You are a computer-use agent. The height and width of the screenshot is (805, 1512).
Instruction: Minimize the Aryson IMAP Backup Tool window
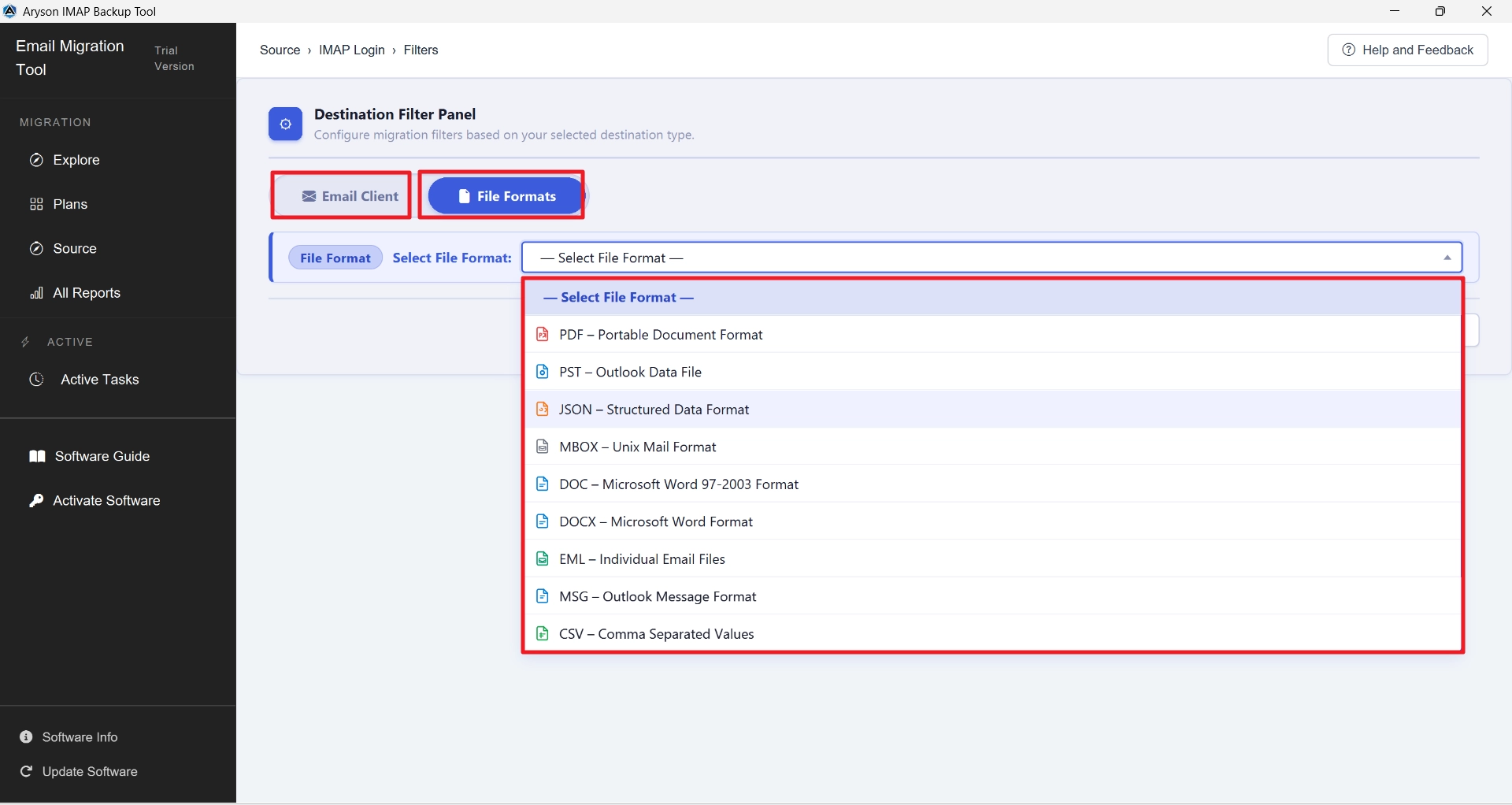coord(1395,11)
